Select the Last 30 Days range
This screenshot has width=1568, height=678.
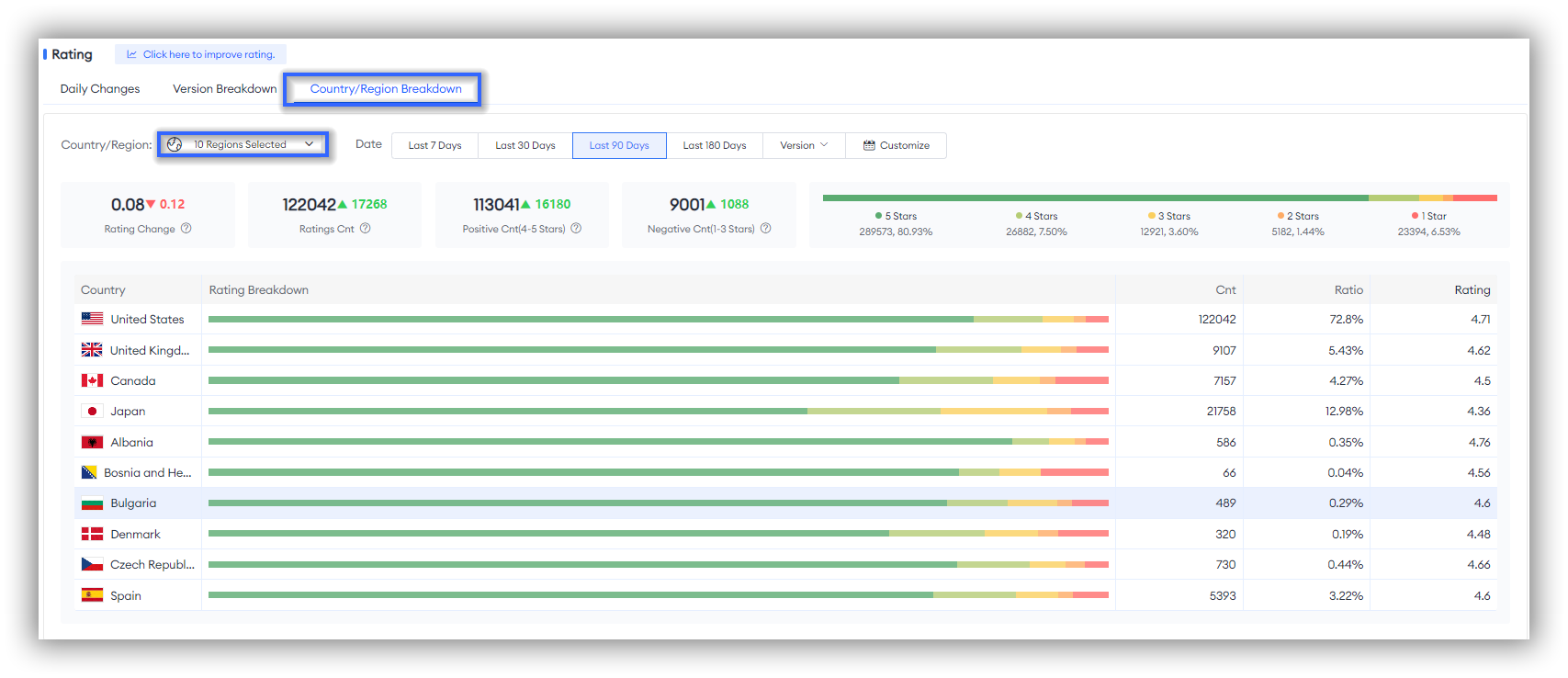pos(525,145)
